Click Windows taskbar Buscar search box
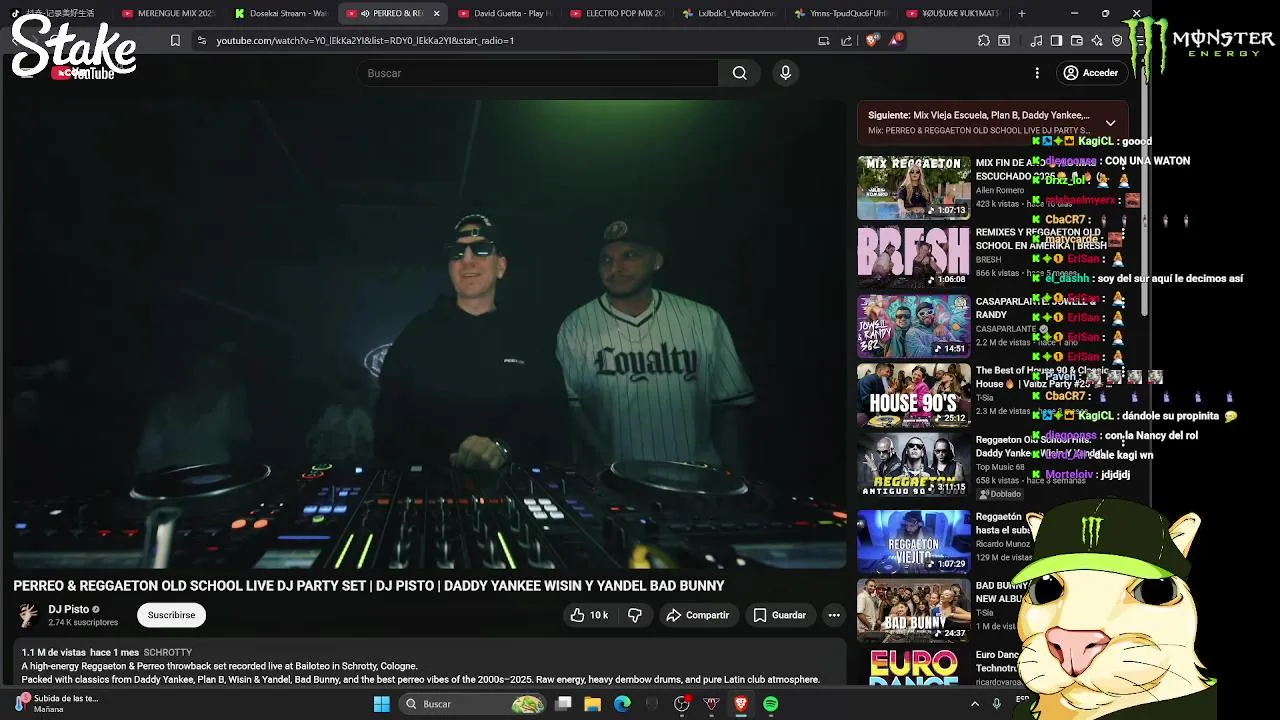1280x720 pixels. [x=472, y=704]
